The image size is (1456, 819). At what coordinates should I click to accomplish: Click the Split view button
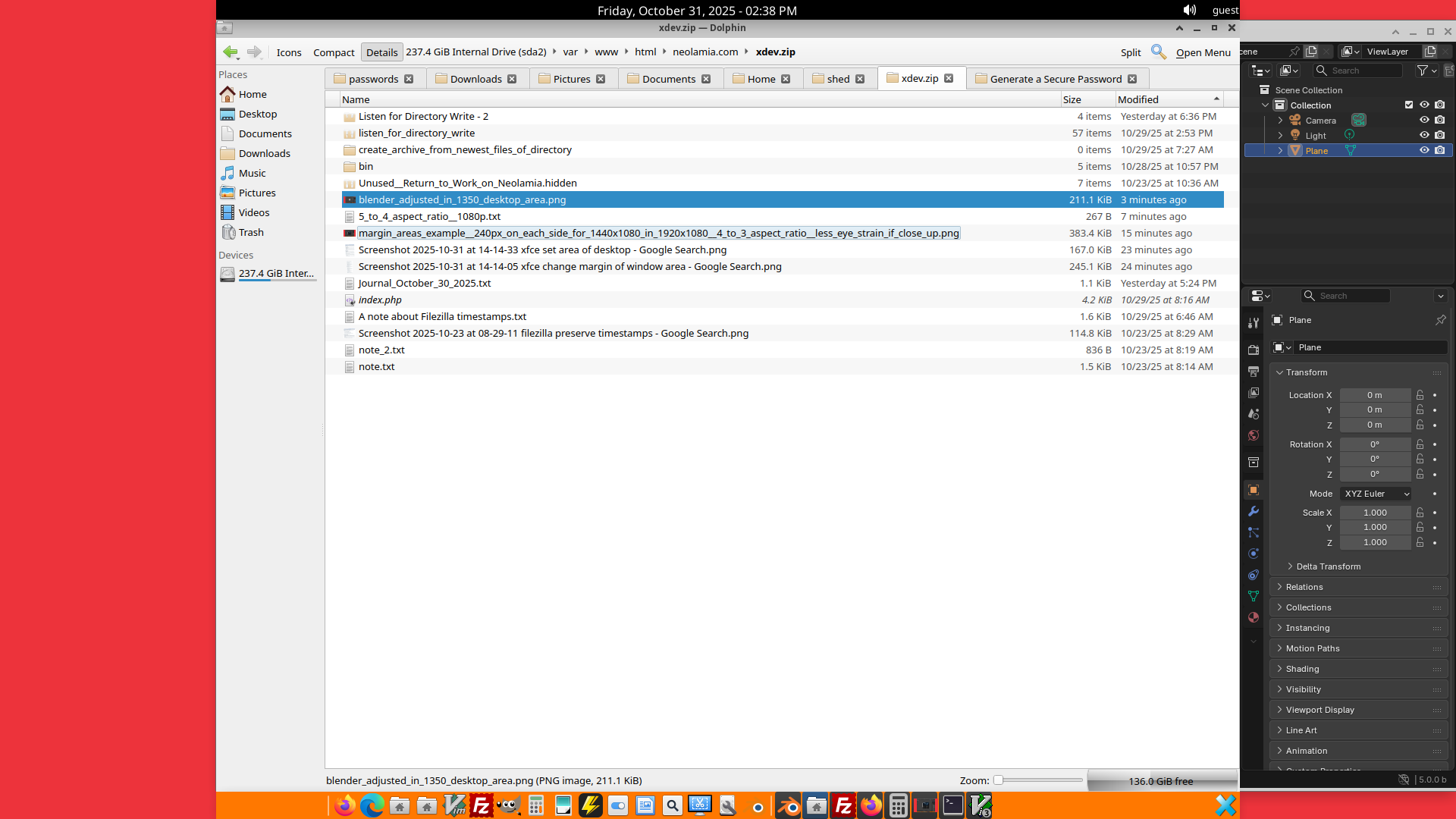point(1130,52)
